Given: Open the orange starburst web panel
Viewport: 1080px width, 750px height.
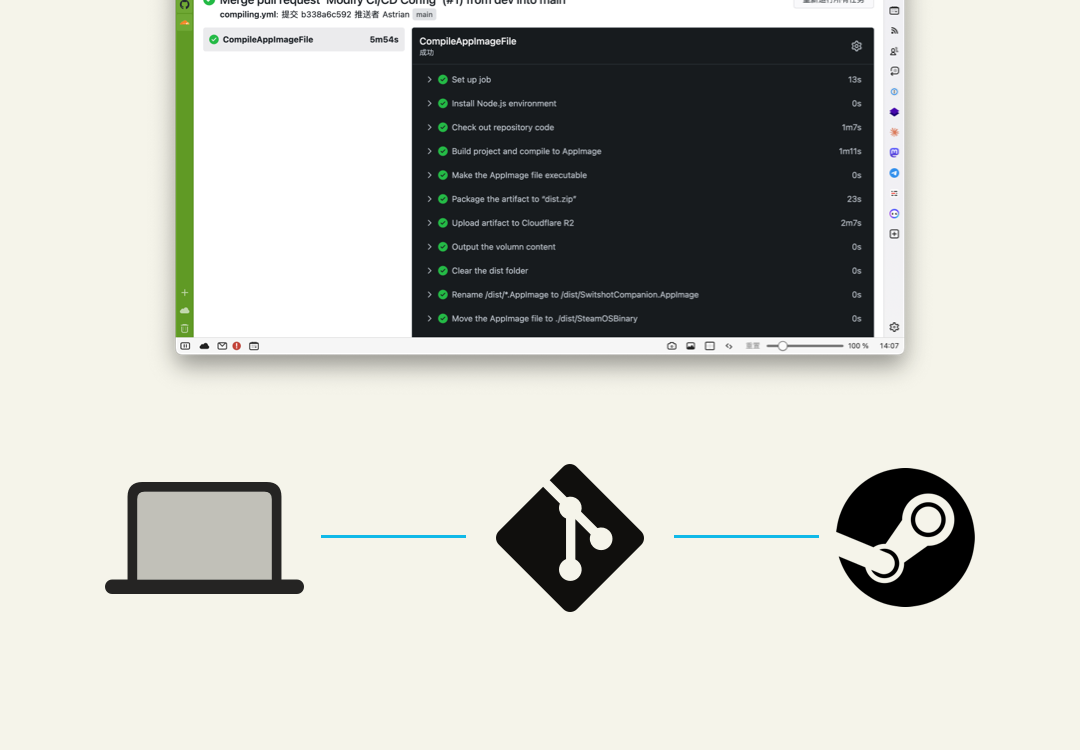Looking at the screenshot, I should [894, 132].
